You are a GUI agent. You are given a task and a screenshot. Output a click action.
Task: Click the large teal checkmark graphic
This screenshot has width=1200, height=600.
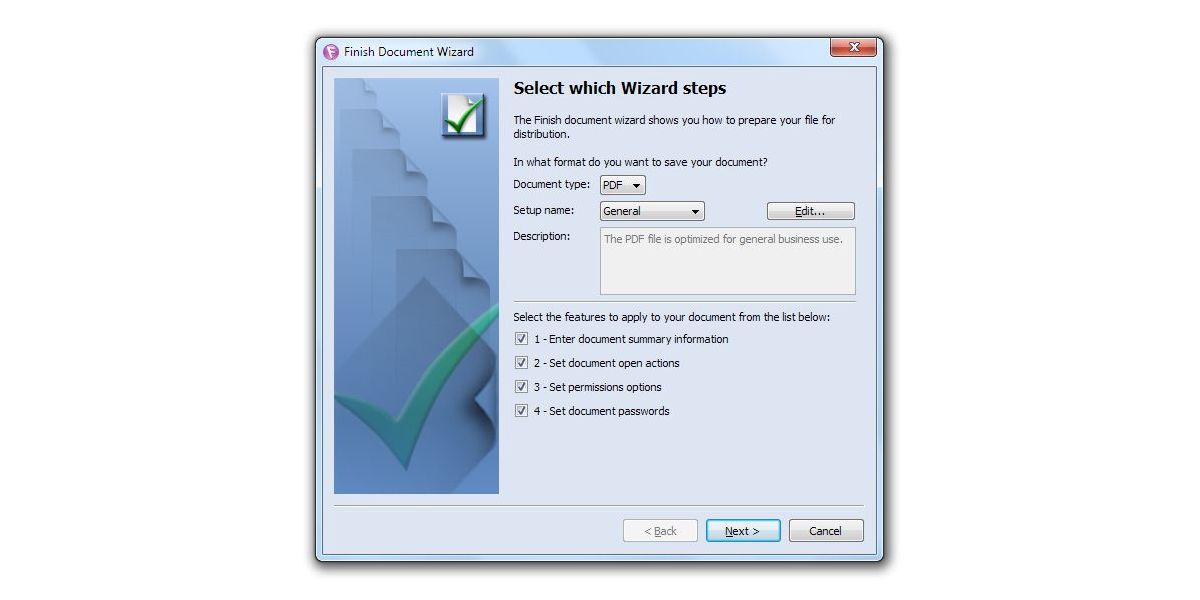point(417,390)
